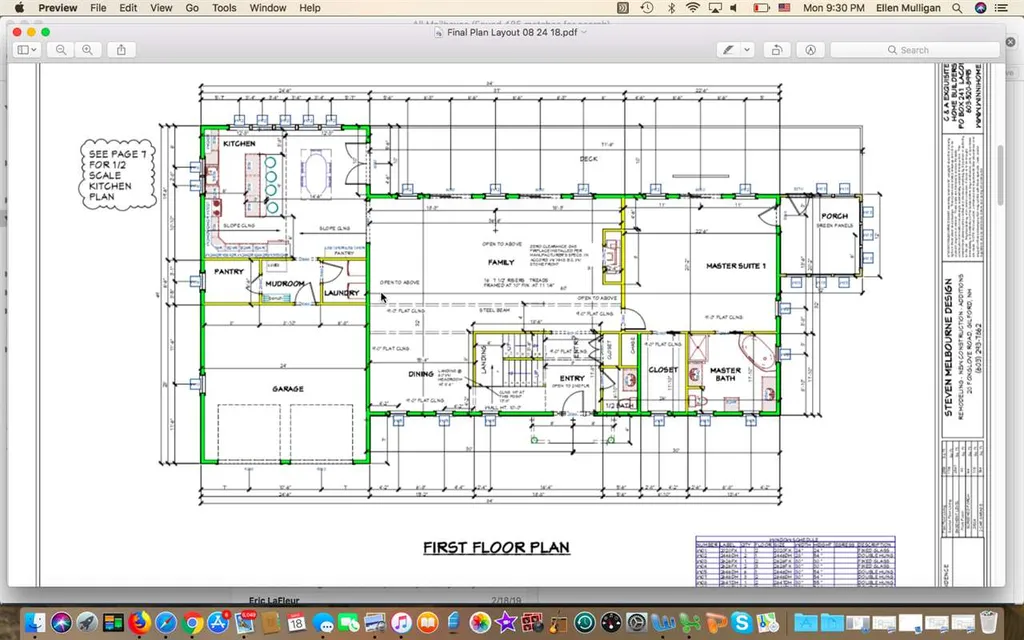This screenshot has width=1024, height=640.
Task: Launch Siri from the Dock
Action: coord(61,622)
